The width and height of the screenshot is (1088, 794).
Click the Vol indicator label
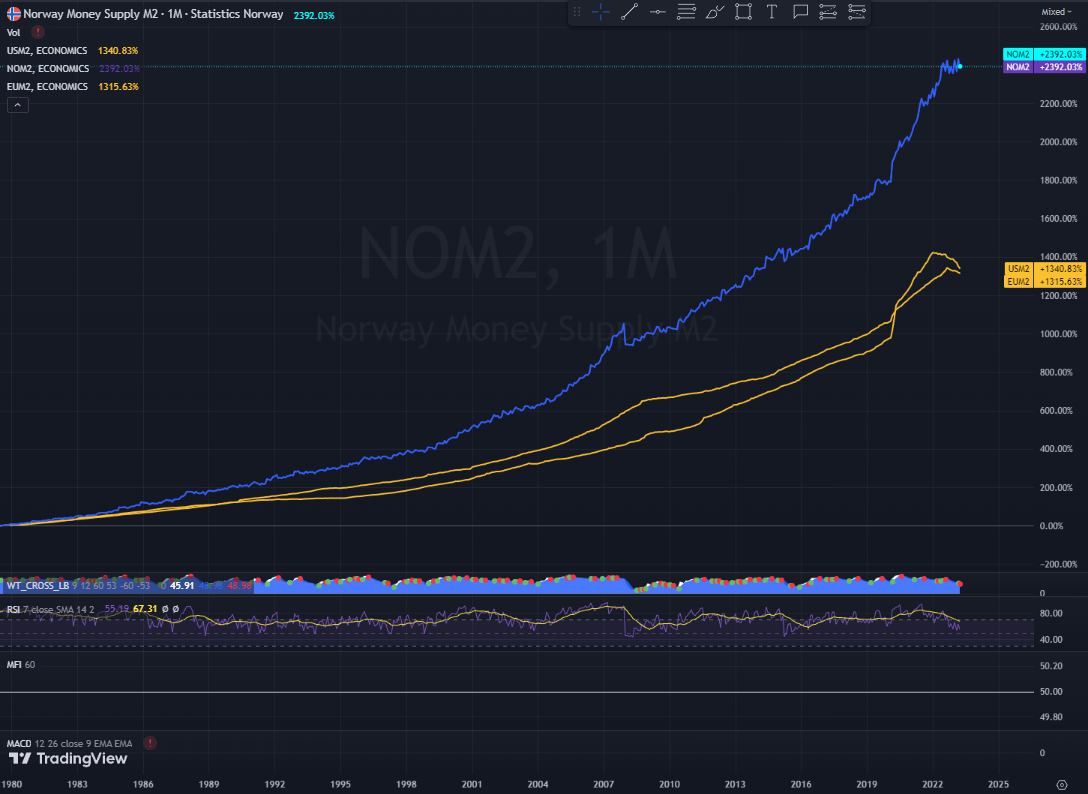click(x=13, y=33)
